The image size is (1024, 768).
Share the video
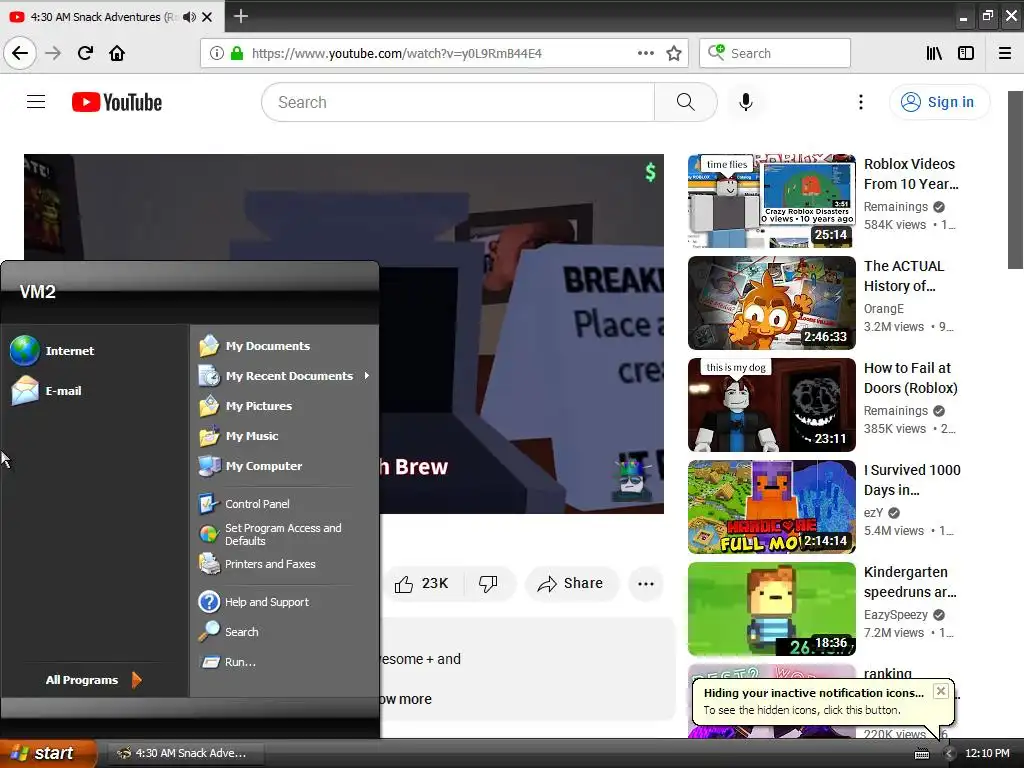pos(570,583)
